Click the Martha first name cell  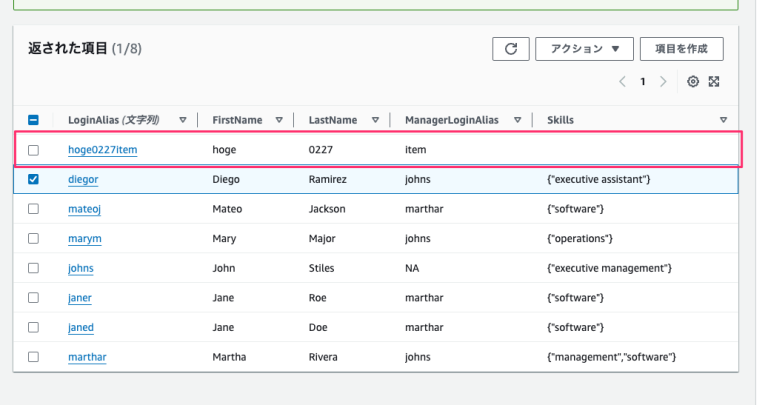[229, 357]
